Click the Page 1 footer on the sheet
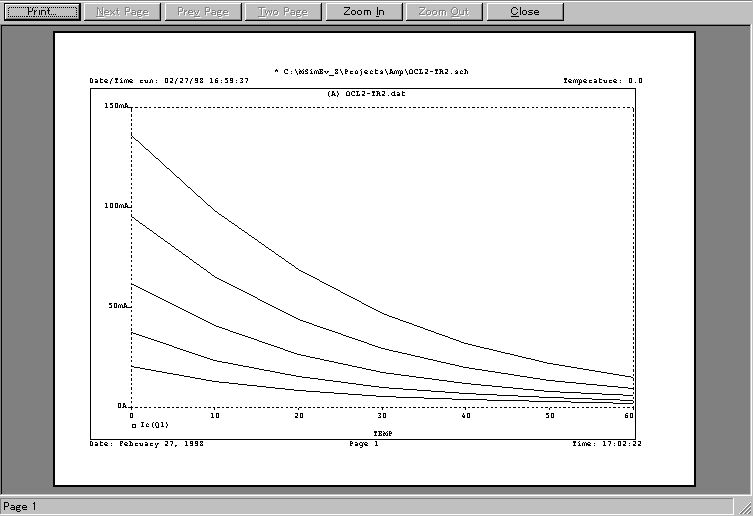Screen dimensions: 753x516 (x=363, y=443)
